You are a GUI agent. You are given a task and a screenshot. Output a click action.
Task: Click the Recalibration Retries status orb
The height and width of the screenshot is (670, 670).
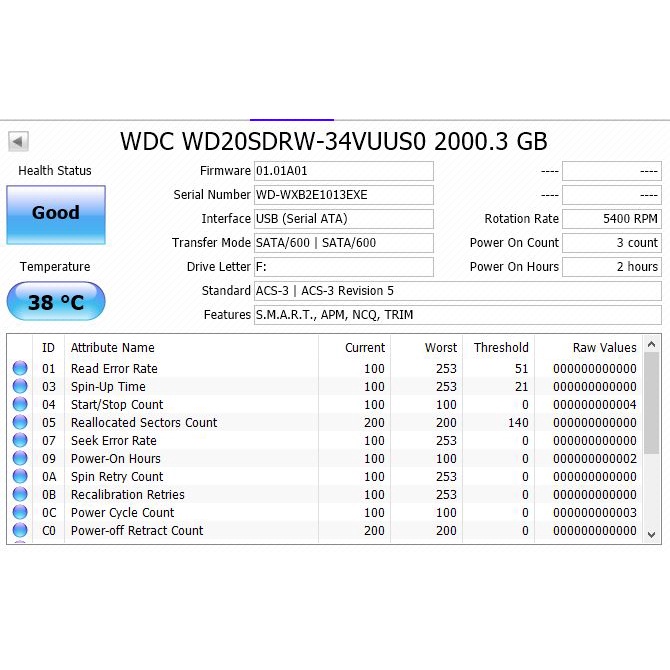click(x=20, y=495)
